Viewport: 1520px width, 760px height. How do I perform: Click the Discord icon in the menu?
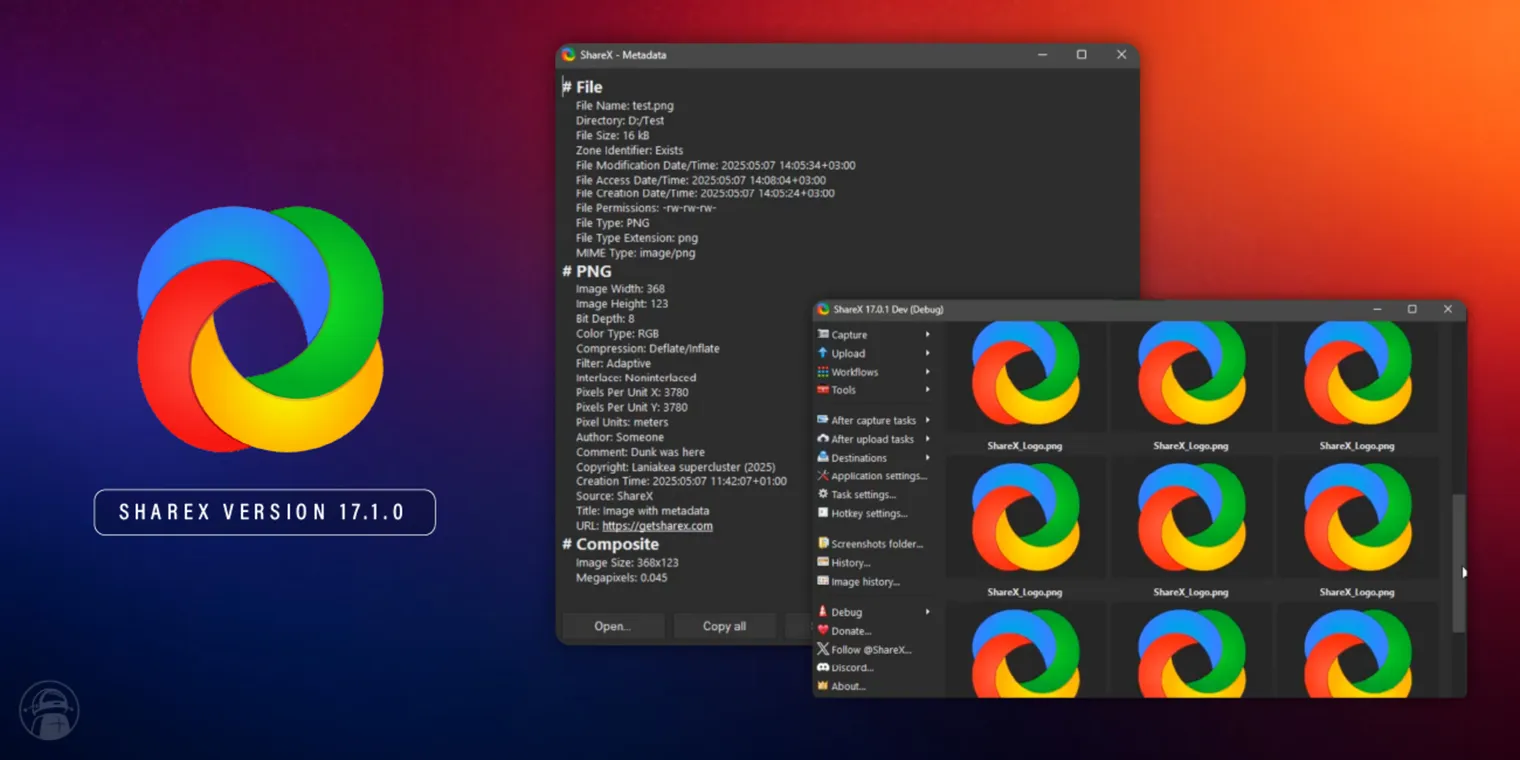tap(822, 667)
